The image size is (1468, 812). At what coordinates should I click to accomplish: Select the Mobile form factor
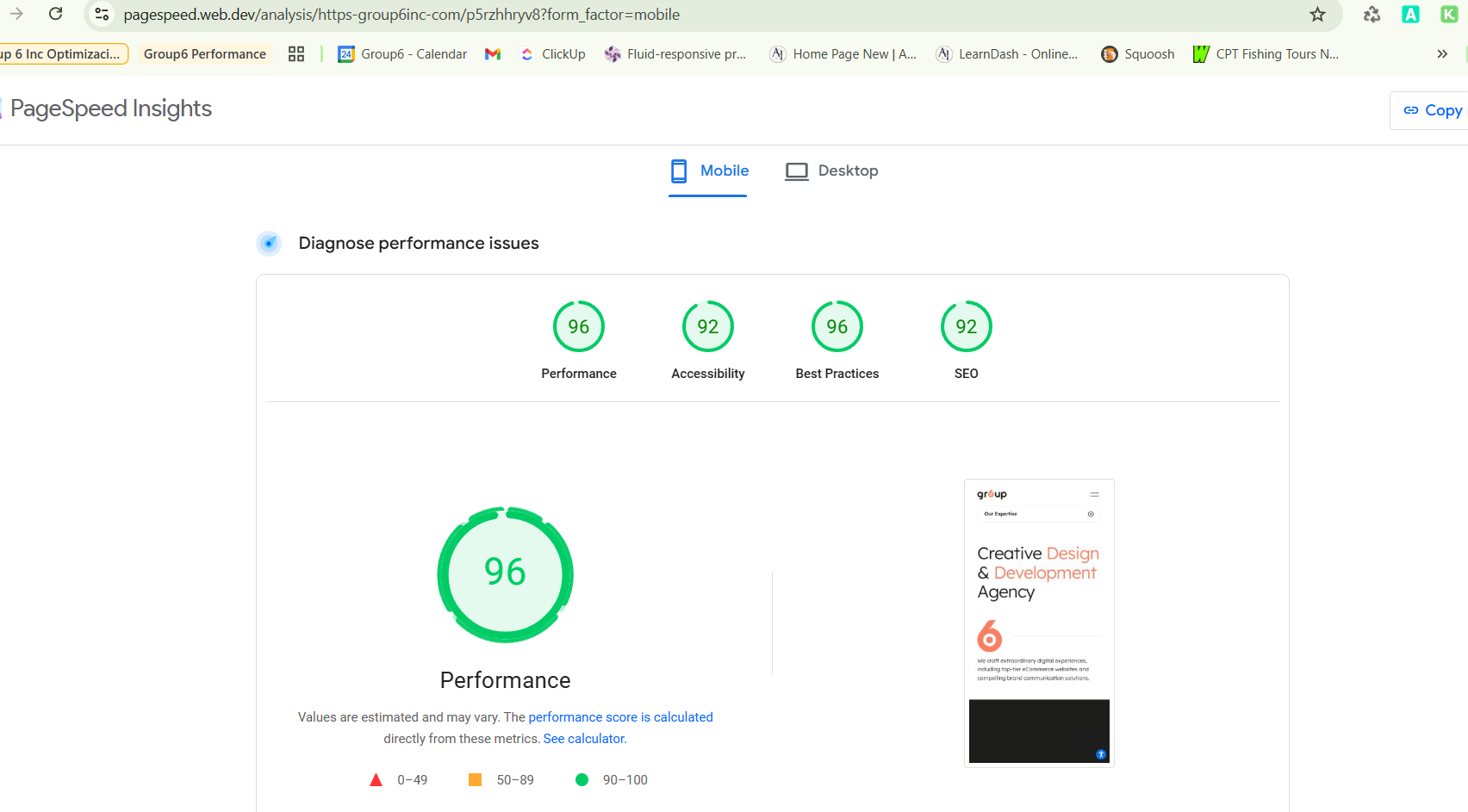tap(708, 170)
